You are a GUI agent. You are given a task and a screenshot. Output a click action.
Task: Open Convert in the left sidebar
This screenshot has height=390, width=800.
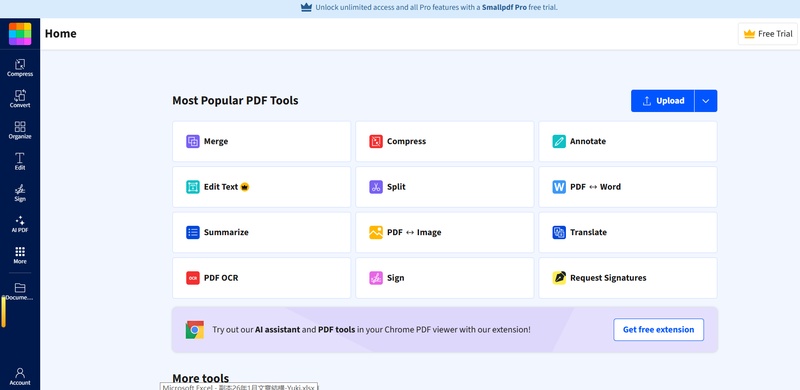20,99
